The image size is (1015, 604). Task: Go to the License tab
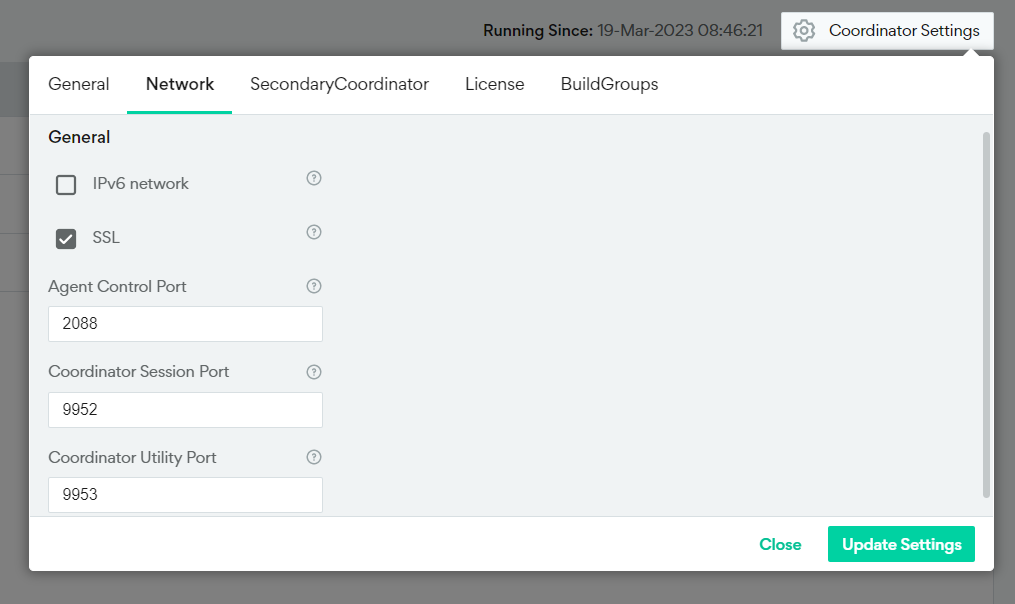click(x=495, y=84)
